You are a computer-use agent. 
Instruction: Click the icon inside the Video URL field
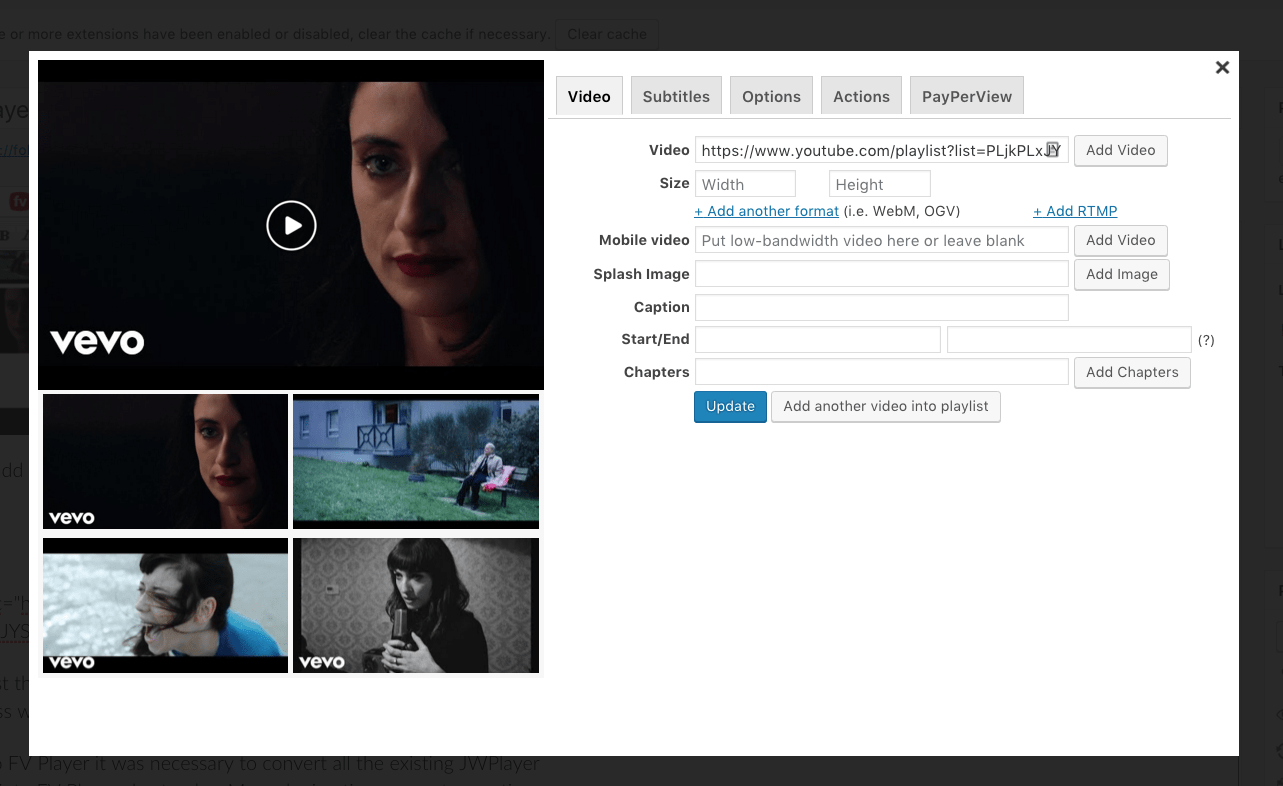pyautogui.click(x=1053, y=150)
